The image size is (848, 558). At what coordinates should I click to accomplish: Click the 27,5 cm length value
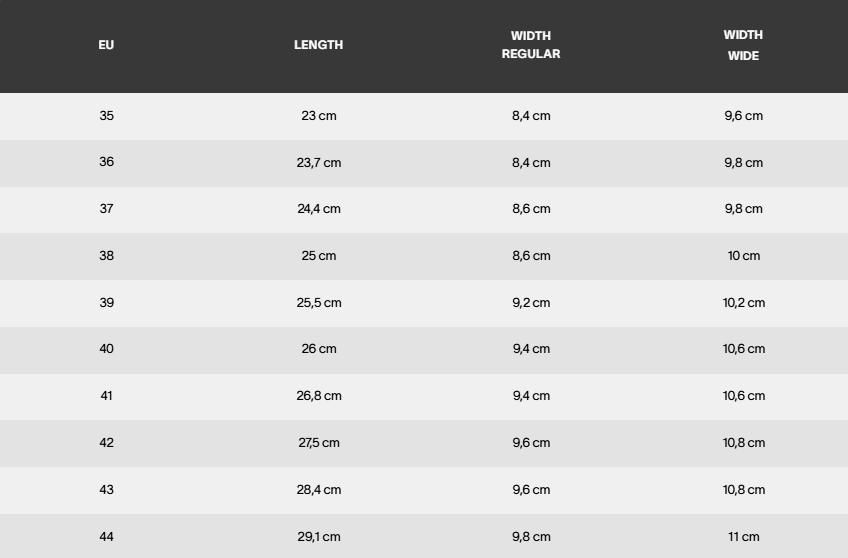coord(319,443)
